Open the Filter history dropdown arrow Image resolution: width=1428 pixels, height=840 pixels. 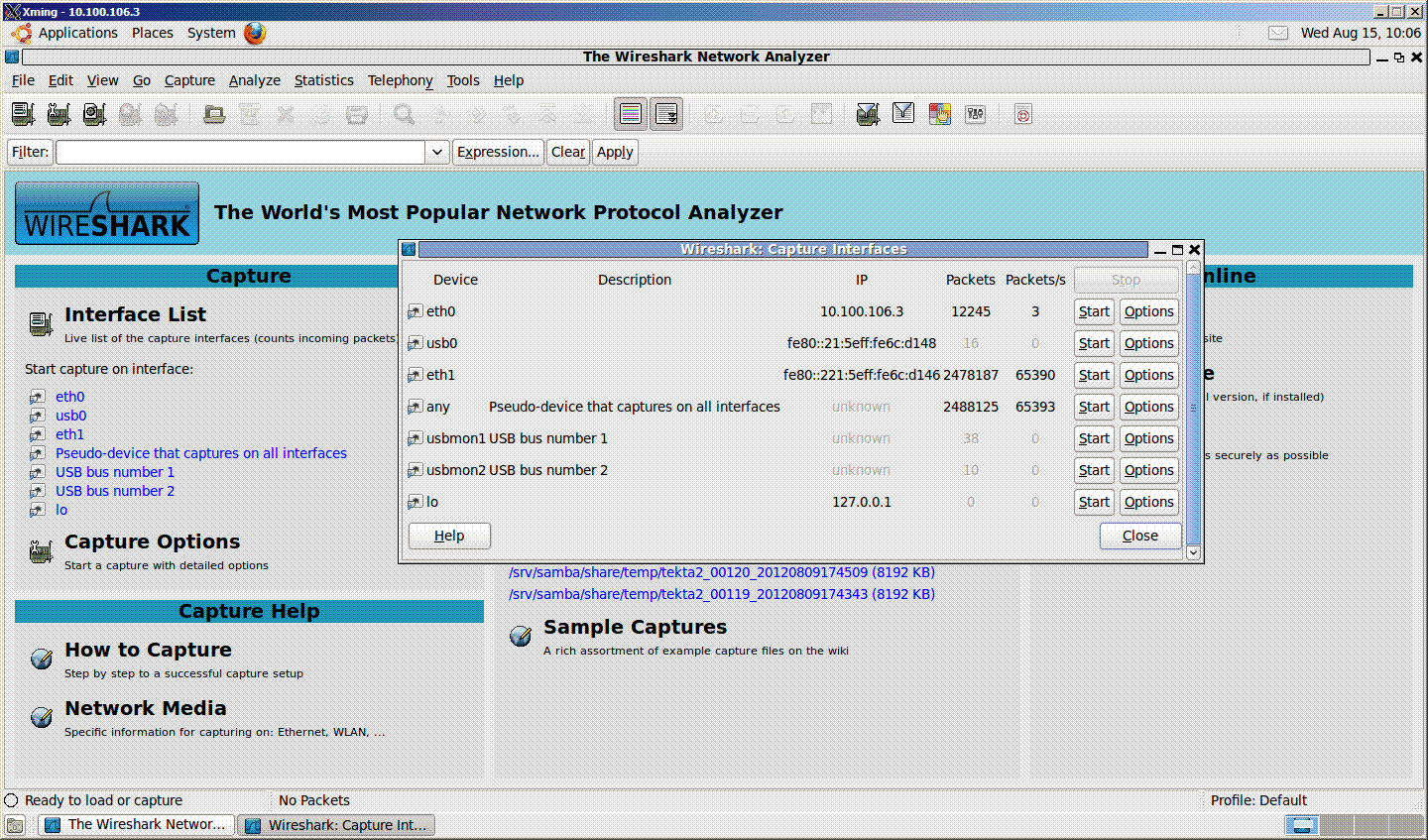click(436, 152)
